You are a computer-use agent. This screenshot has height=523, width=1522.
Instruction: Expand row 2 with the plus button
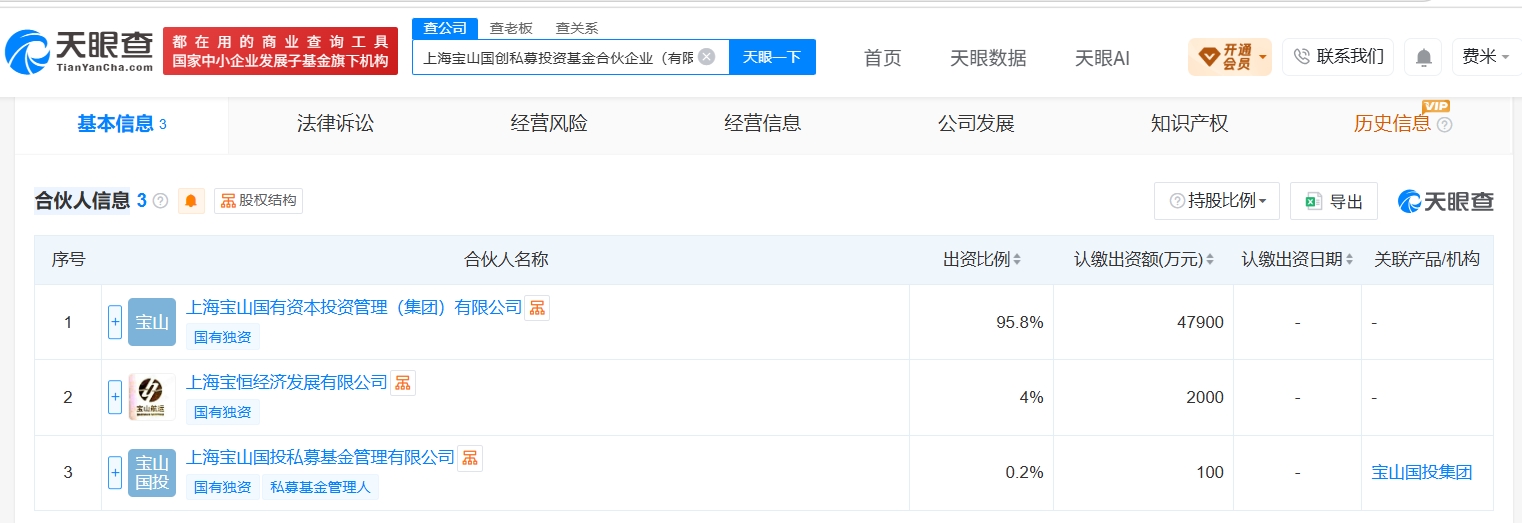click(115, 397)
